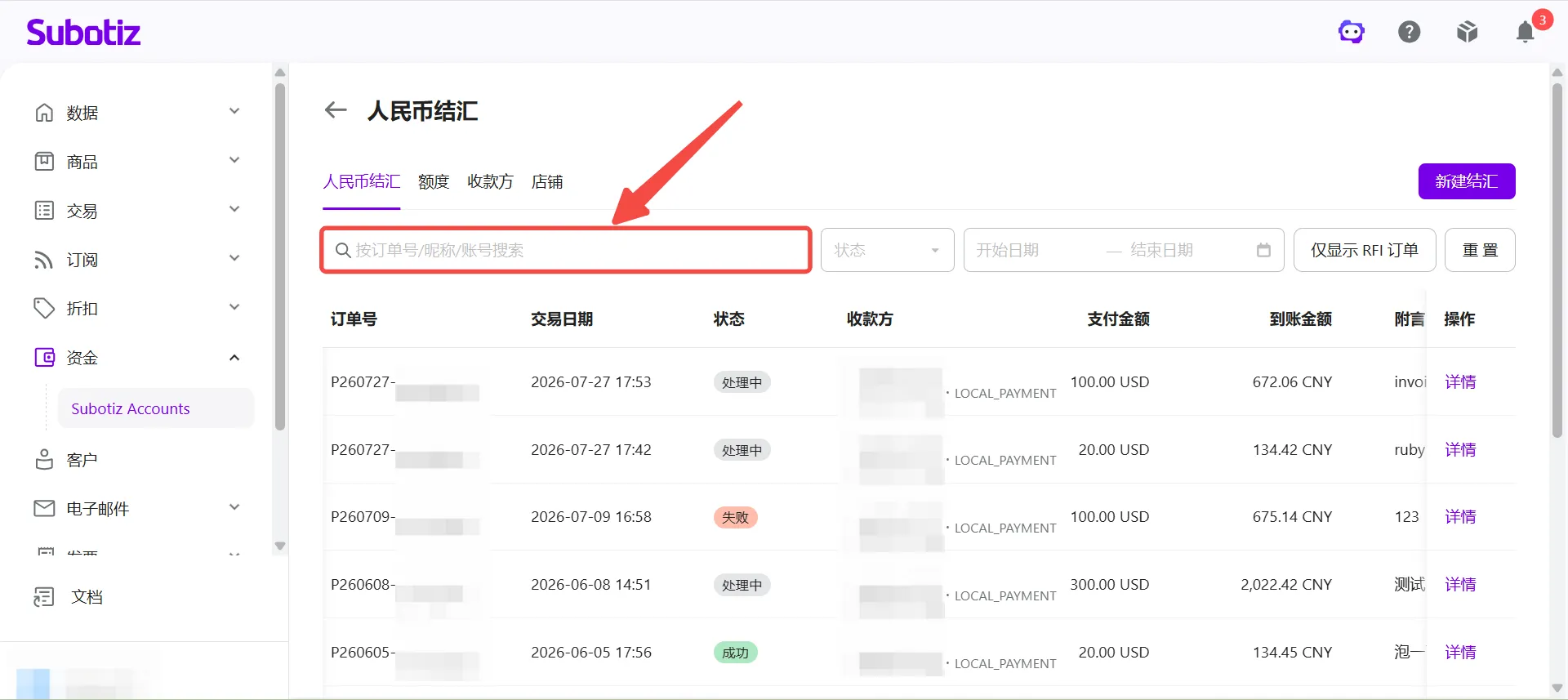The image size is (1568, 700).
Task: Click the 失败 status badge
Action: coord(735,517)
